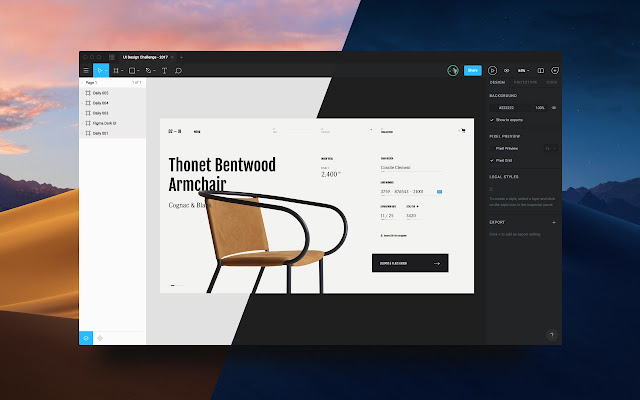
Task: Switch to the Prototype tab
Action: point(525,82)
